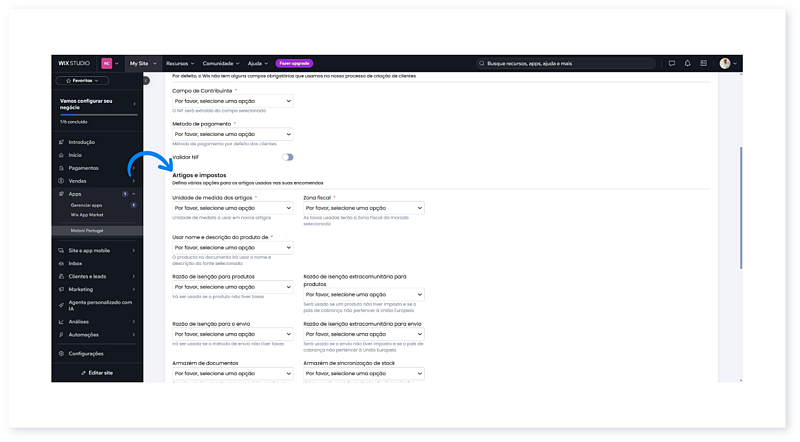Viewport: 800px width, 442px height.
Task: Select Moloni Portugal in the sidebar
Action: point(87,230)
